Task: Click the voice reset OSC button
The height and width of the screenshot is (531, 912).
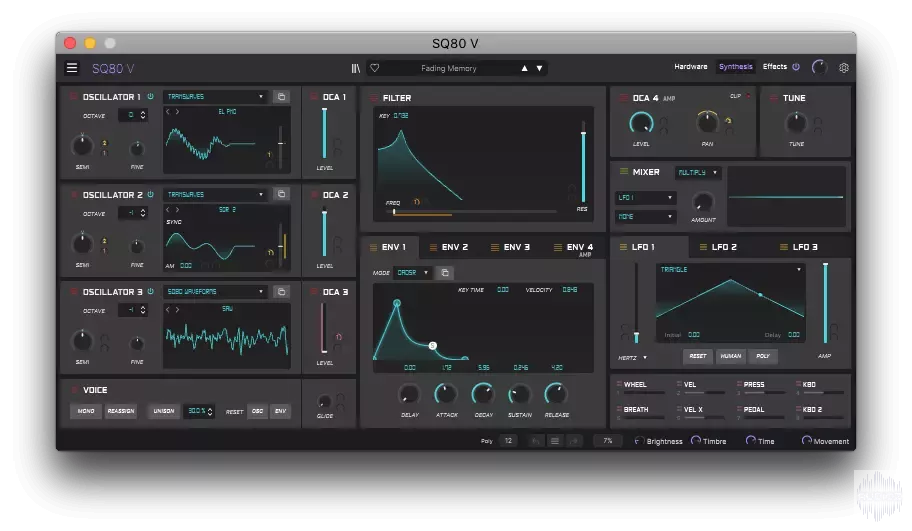Action: pyautogui.click(x=257, y=411)
